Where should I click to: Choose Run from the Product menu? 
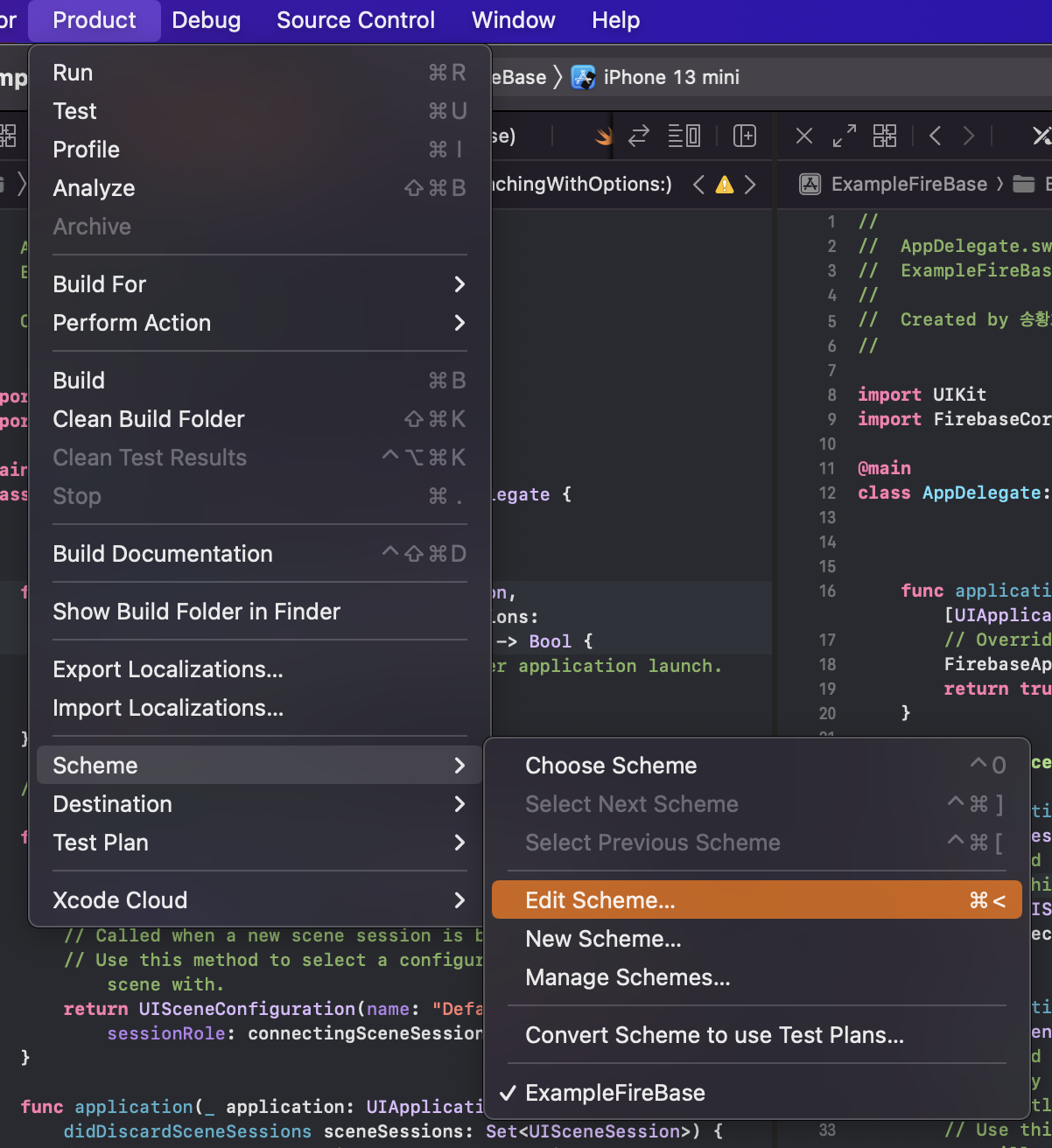click(x=260, y=73)
